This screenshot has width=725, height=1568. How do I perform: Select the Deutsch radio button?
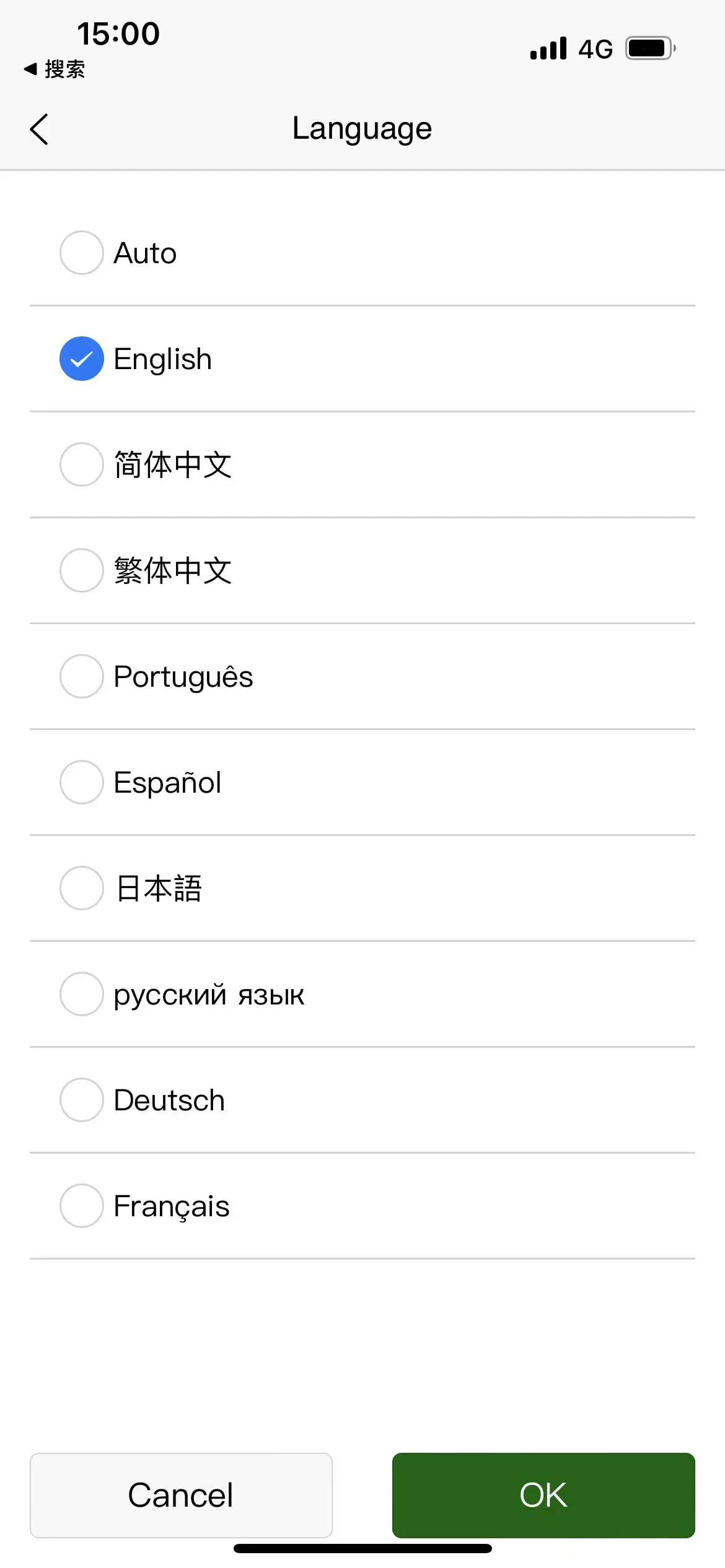pyautogui.click(x=81, y=1100)
